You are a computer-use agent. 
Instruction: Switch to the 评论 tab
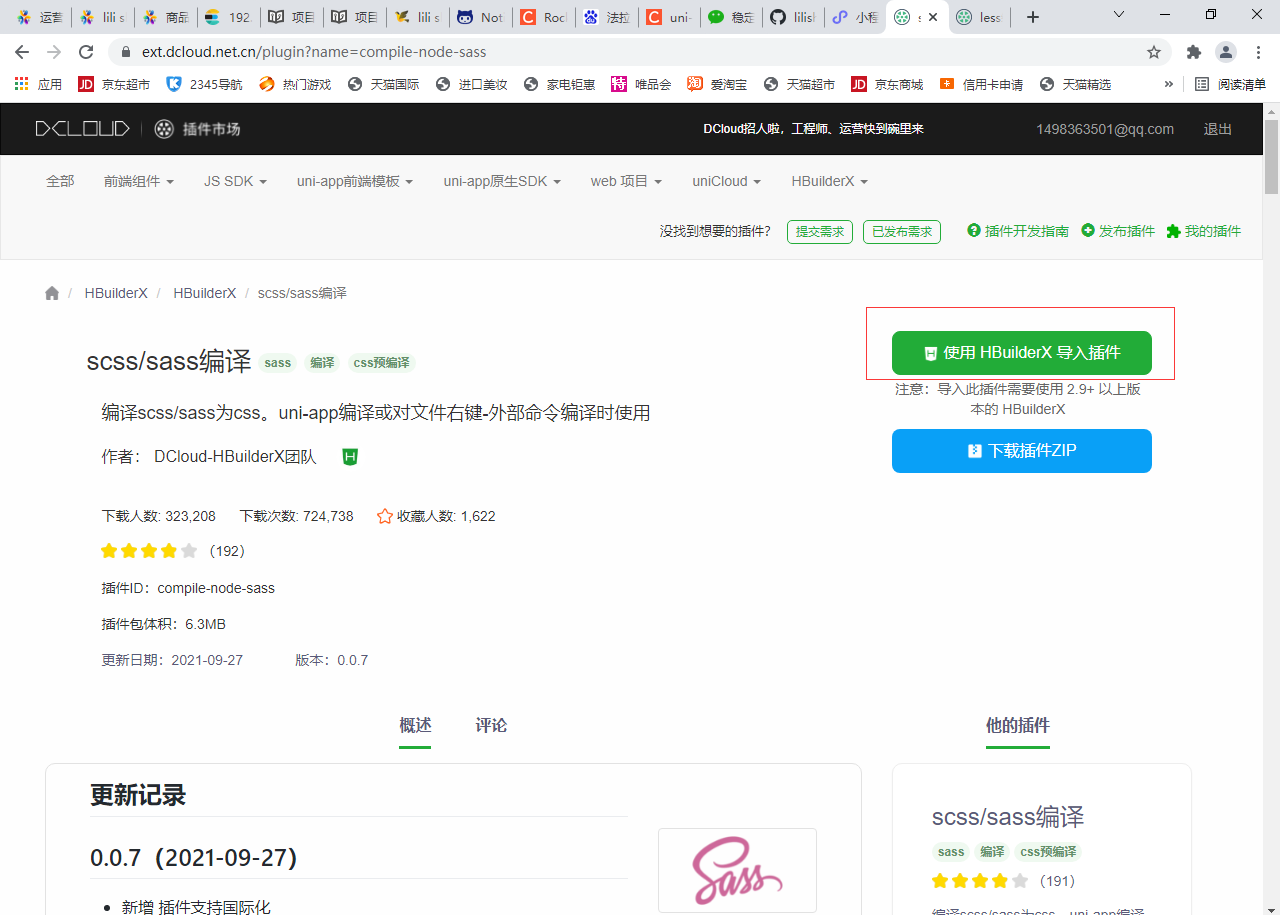tap(491, 725)
